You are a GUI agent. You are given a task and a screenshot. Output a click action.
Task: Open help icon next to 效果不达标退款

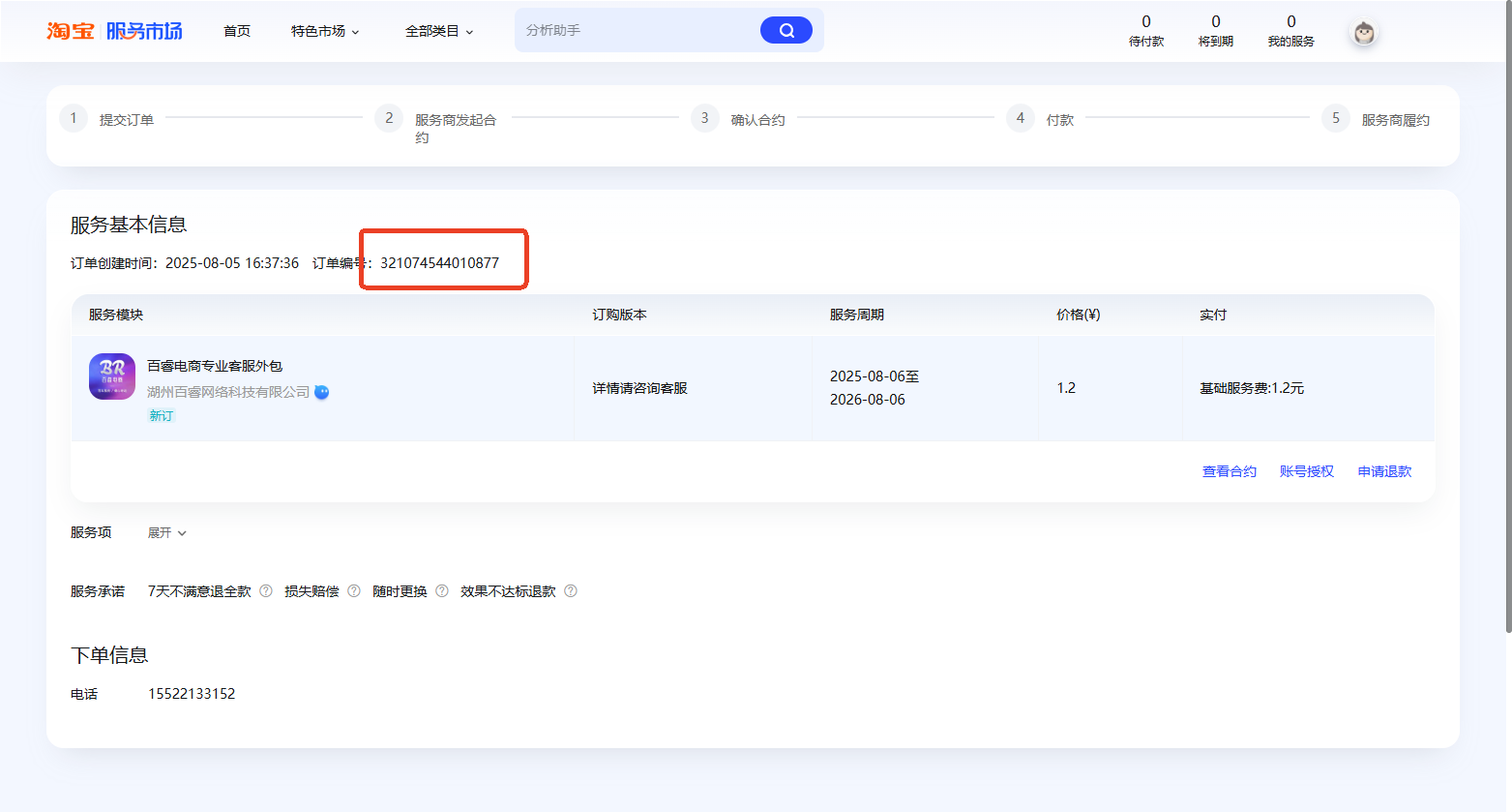(571, 590)
